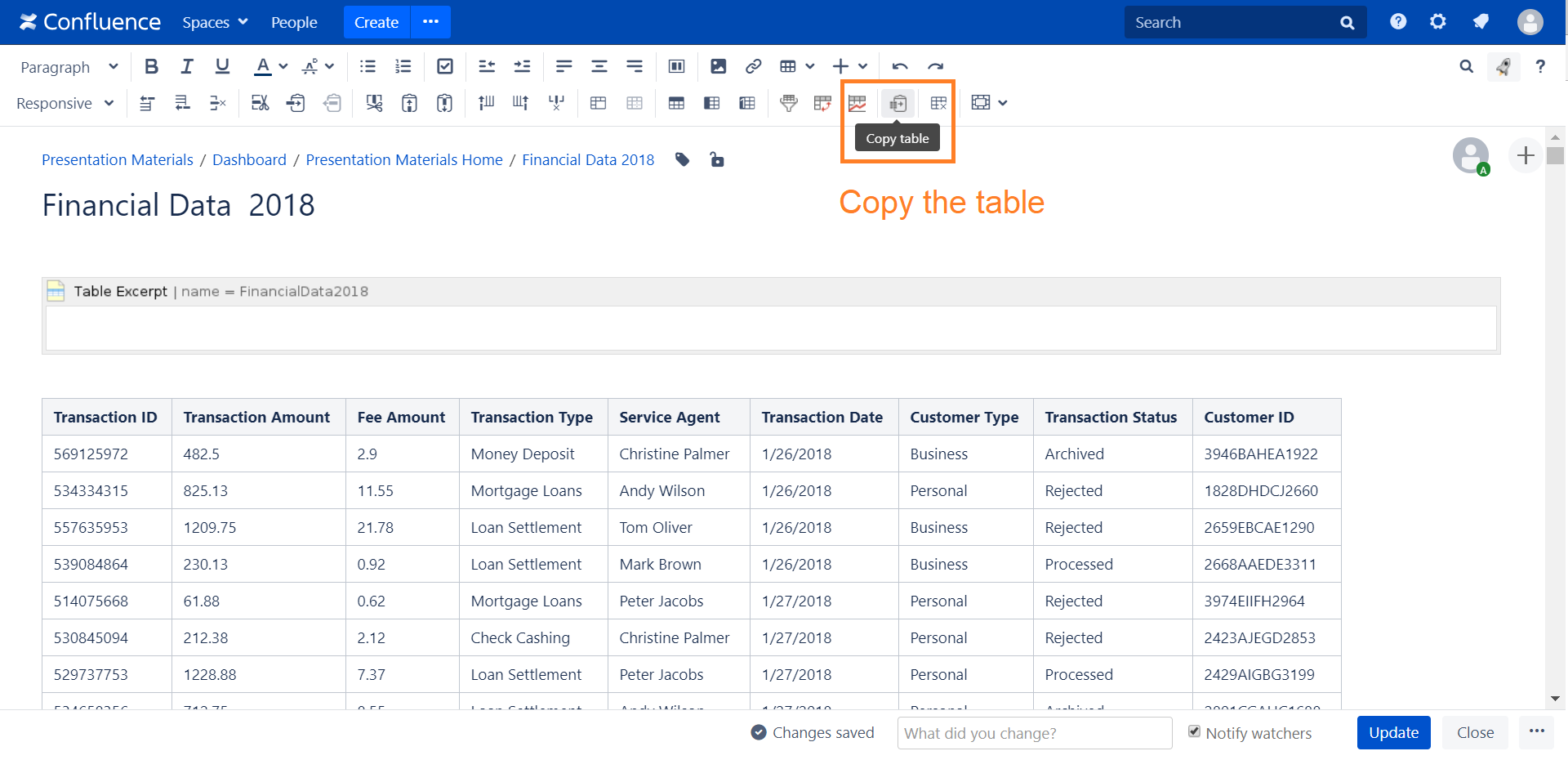Image resolution: width=1568 pixels, height=760 pixels.
Task: Click the Copy table toolbar icon
Action: pyautogui.click(x=898, y=103)
